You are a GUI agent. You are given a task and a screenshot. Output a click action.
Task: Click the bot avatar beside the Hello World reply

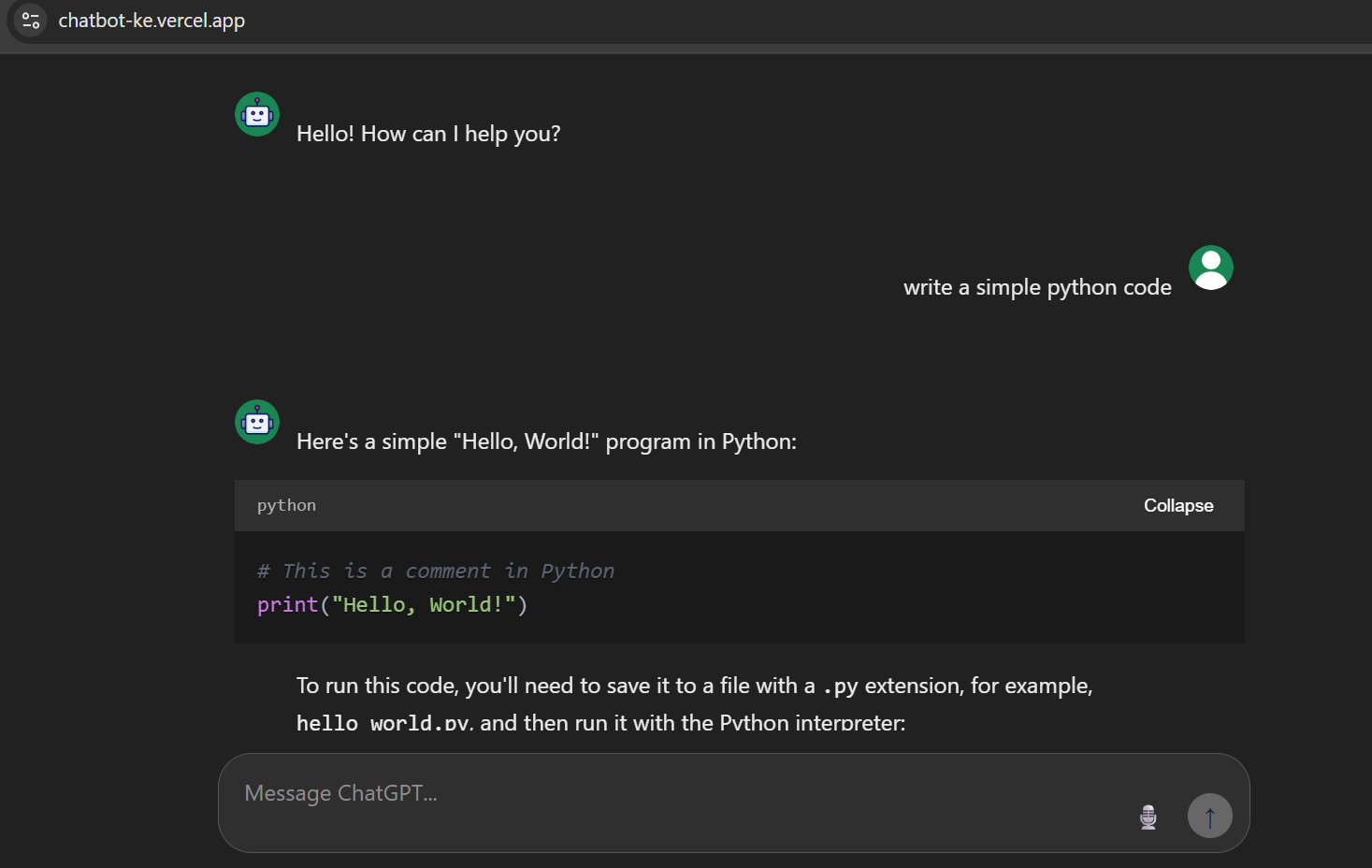(x=257, y=422)
